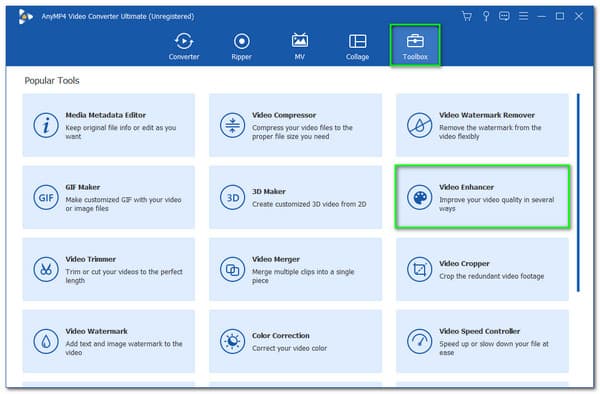Click the Media Metadata Editor info icon
600x394 pixels.
pyautogui.click(x=46, y=125)
